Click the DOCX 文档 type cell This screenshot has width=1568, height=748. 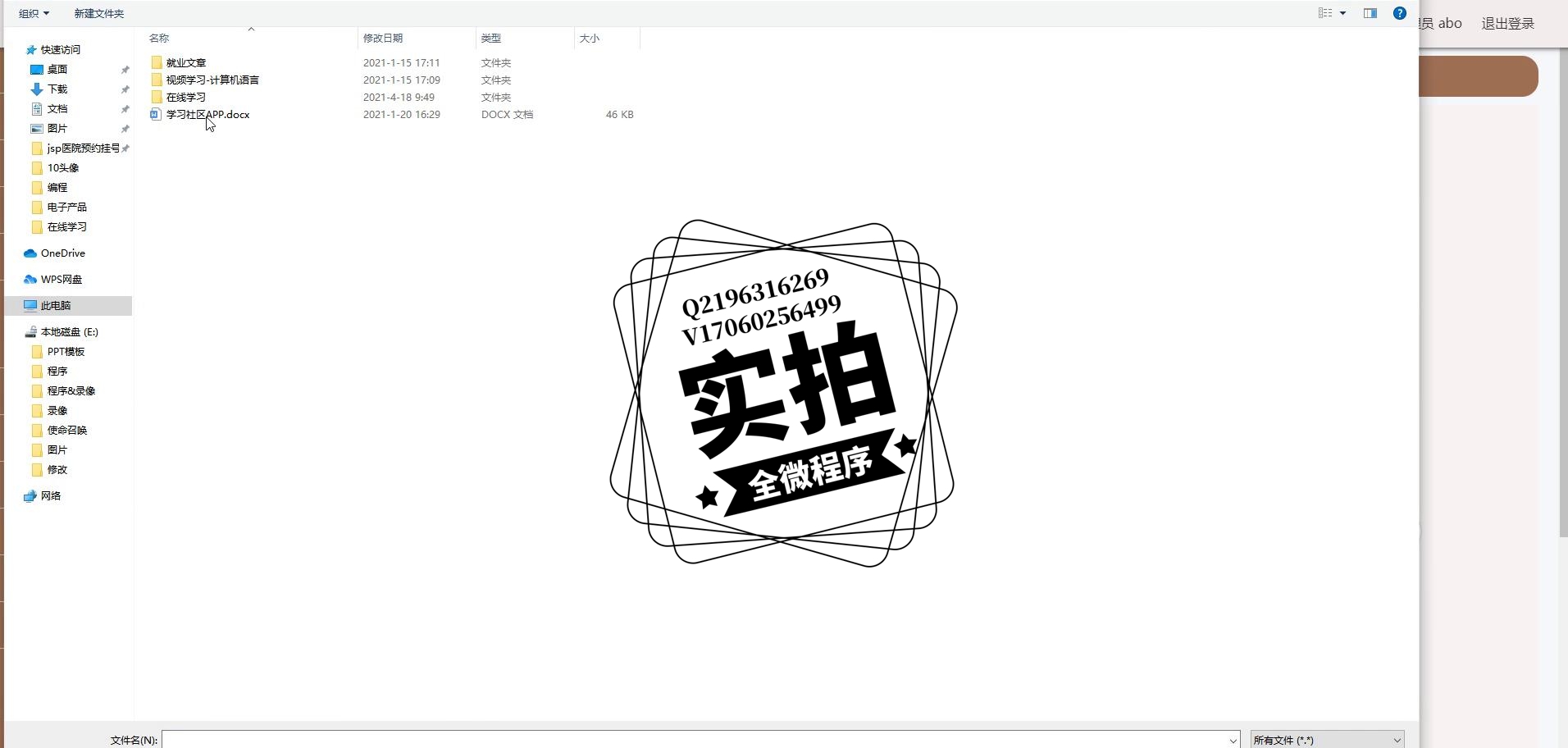[x=507, y=114]
